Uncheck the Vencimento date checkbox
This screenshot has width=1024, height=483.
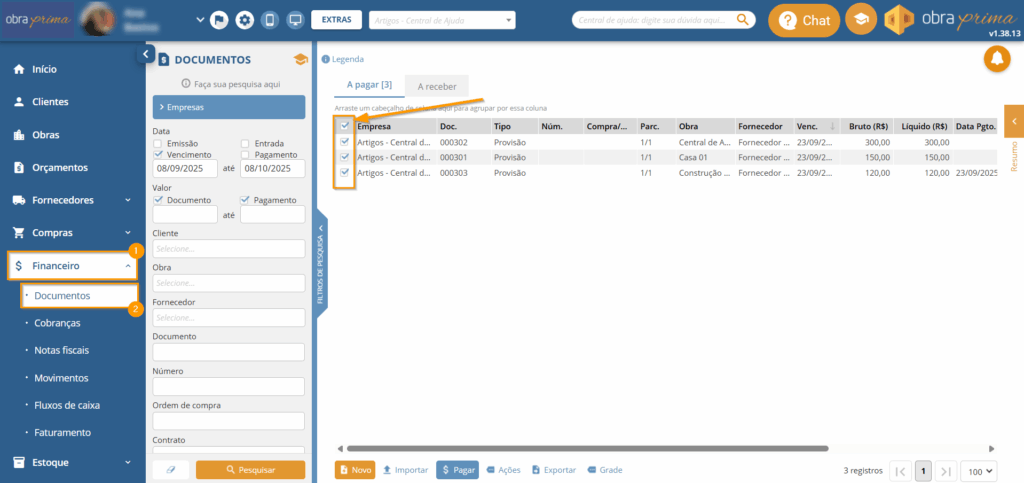(158, 155)
